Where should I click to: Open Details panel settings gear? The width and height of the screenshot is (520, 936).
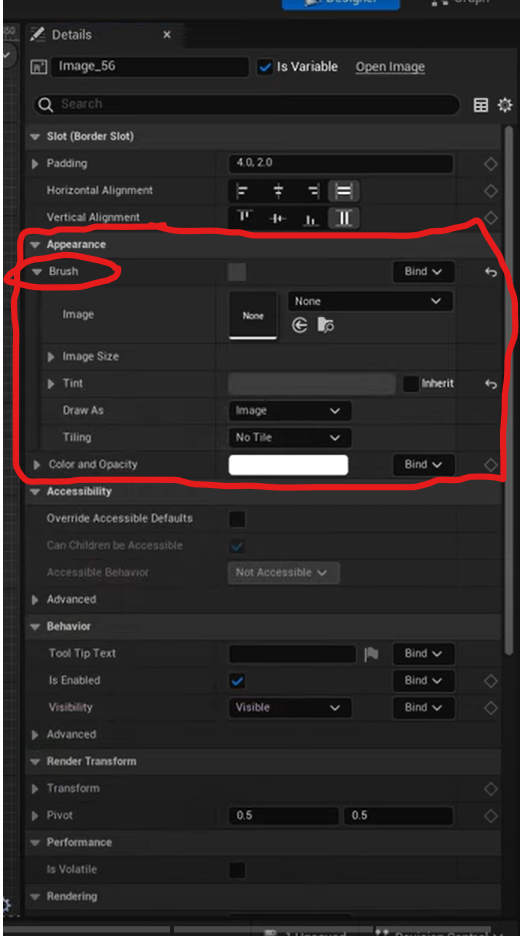[x=504, y=105]
